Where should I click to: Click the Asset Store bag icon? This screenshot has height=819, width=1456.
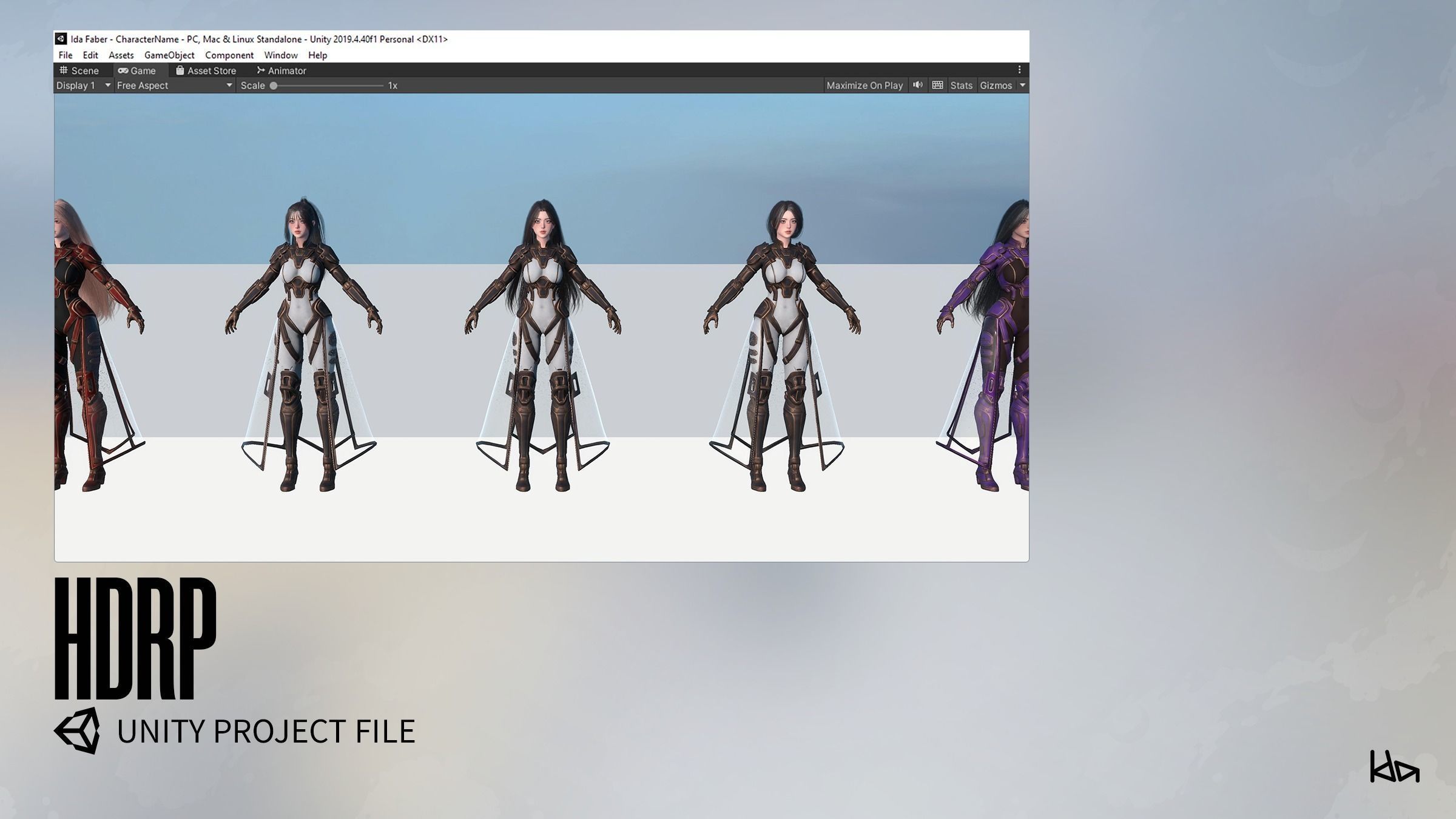180,70
